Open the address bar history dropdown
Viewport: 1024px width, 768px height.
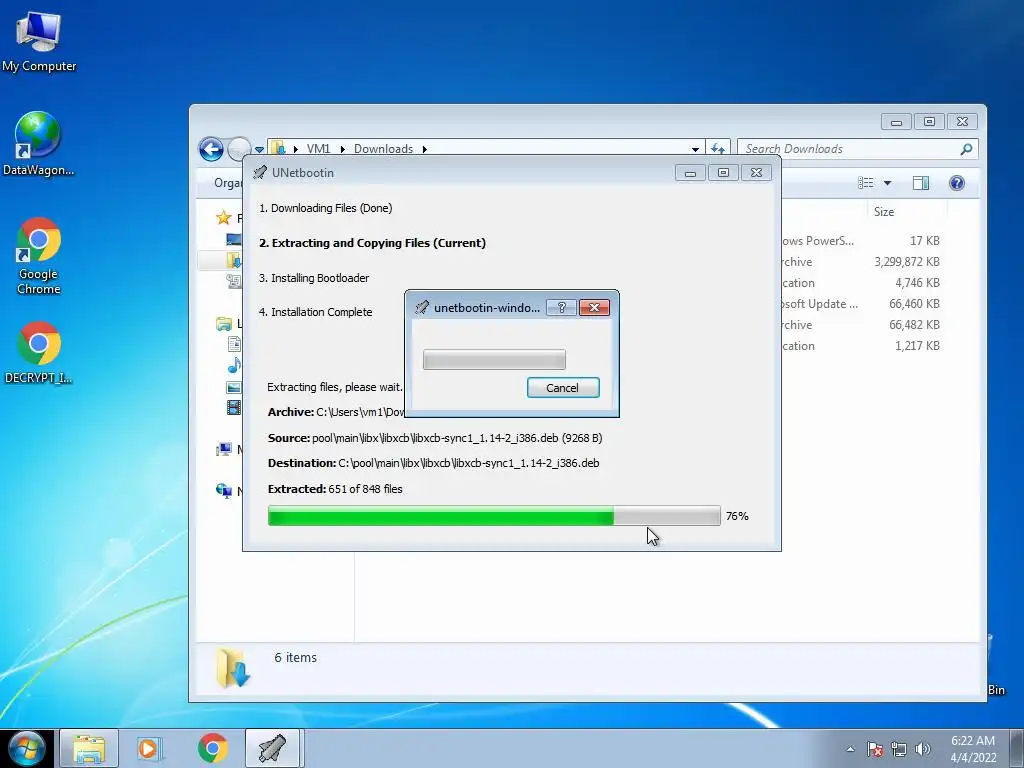[x=696, y=149]
